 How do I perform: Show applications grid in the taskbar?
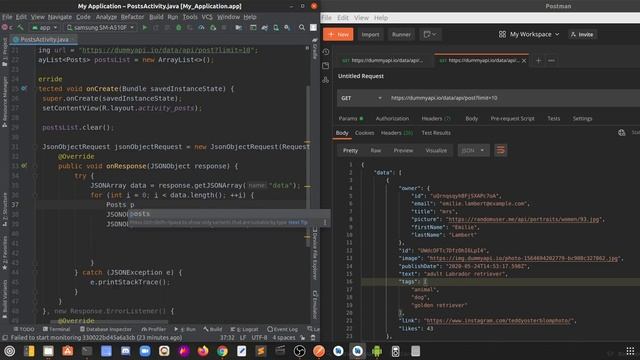click(630, 351)
